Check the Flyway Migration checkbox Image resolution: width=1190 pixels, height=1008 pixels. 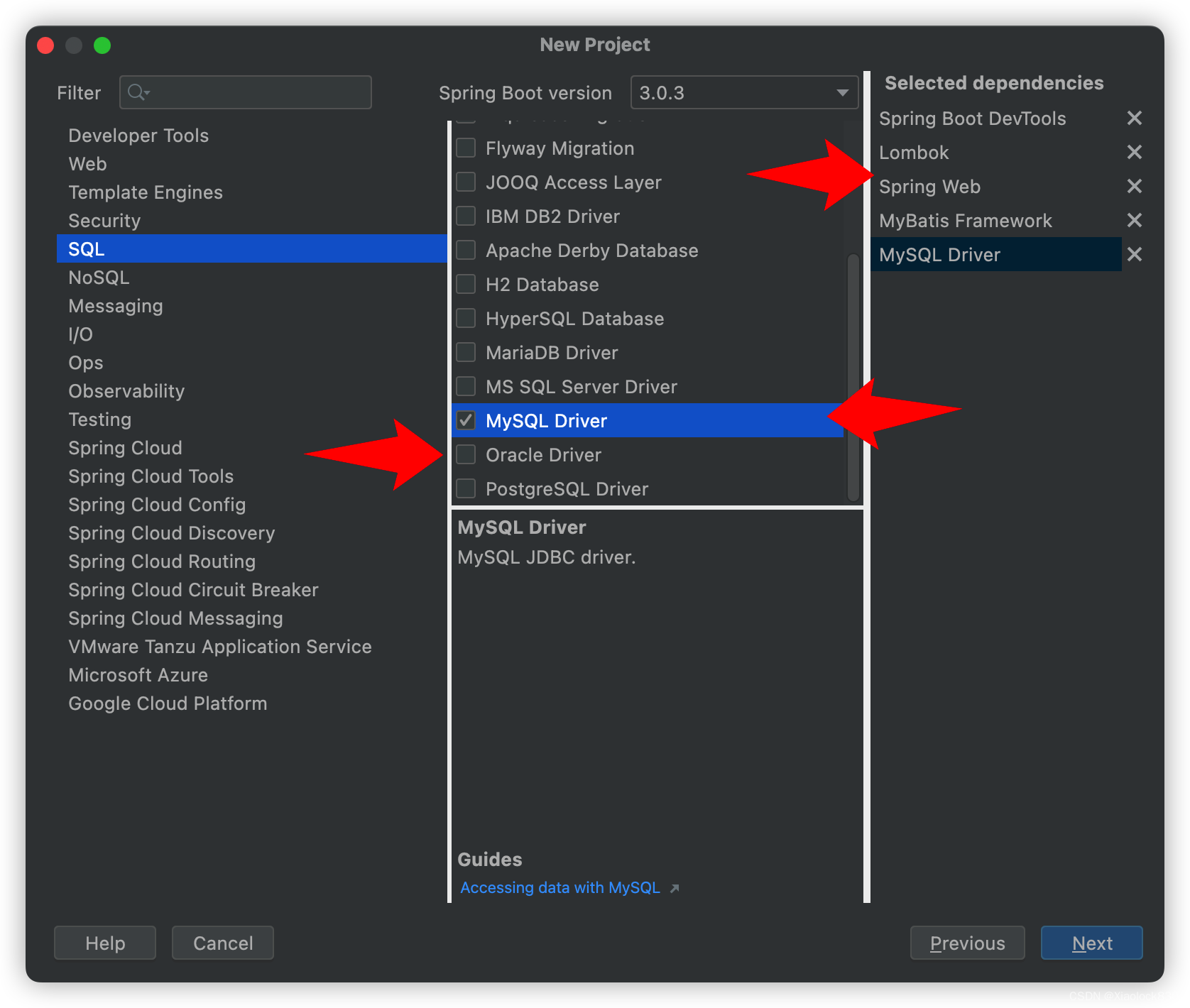pos(466,148)
